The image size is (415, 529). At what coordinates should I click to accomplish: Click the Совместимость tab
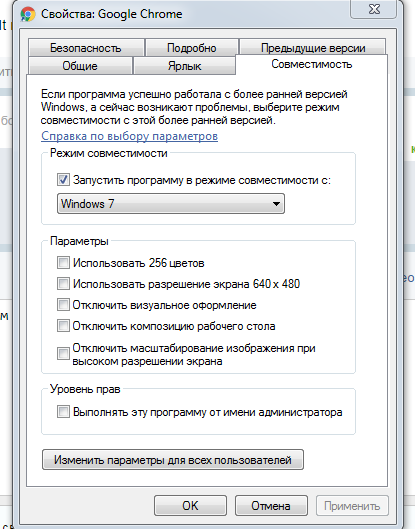click(x=312, y=64)
